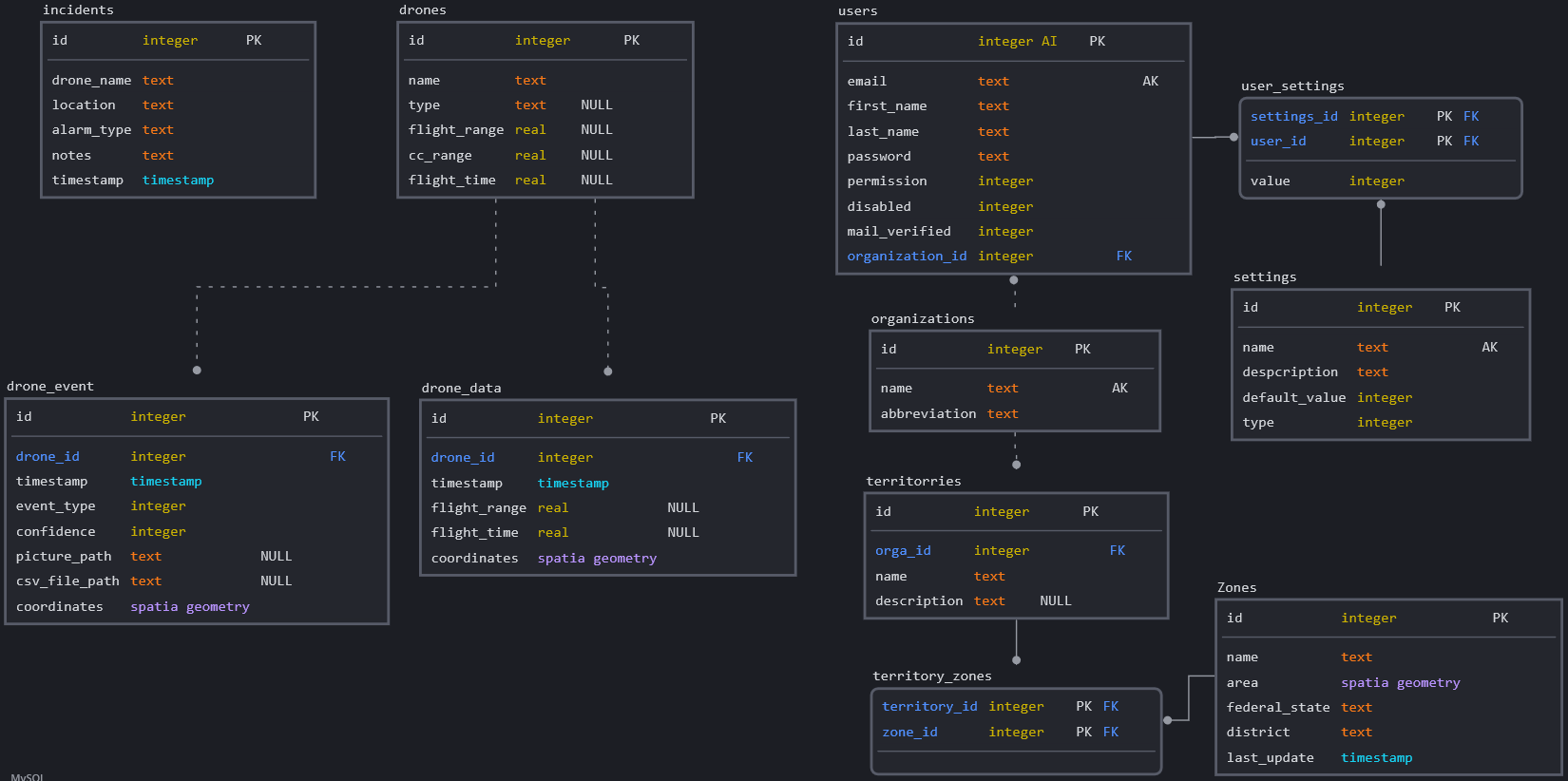Select AK marker in organizations name row
Screen dimensions: 1568x781
(x=1119, y=389)
